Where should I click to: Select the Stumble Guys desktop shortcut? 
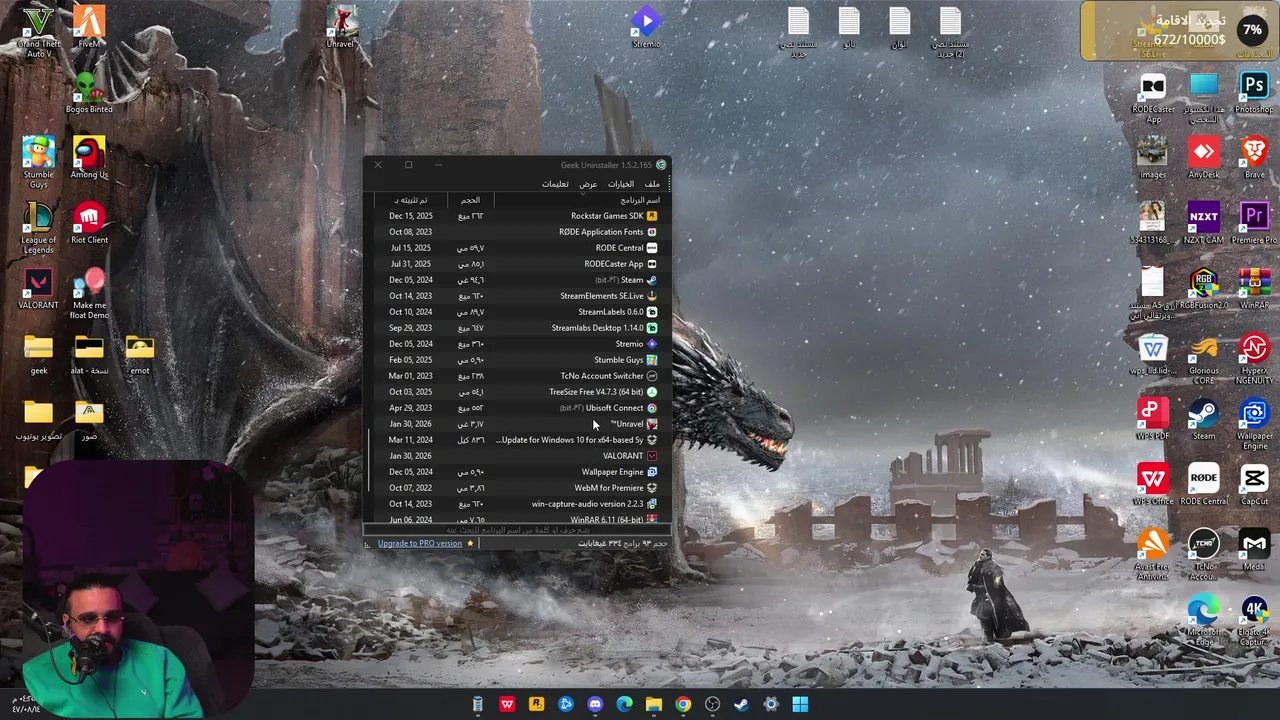tap(38, 162)
